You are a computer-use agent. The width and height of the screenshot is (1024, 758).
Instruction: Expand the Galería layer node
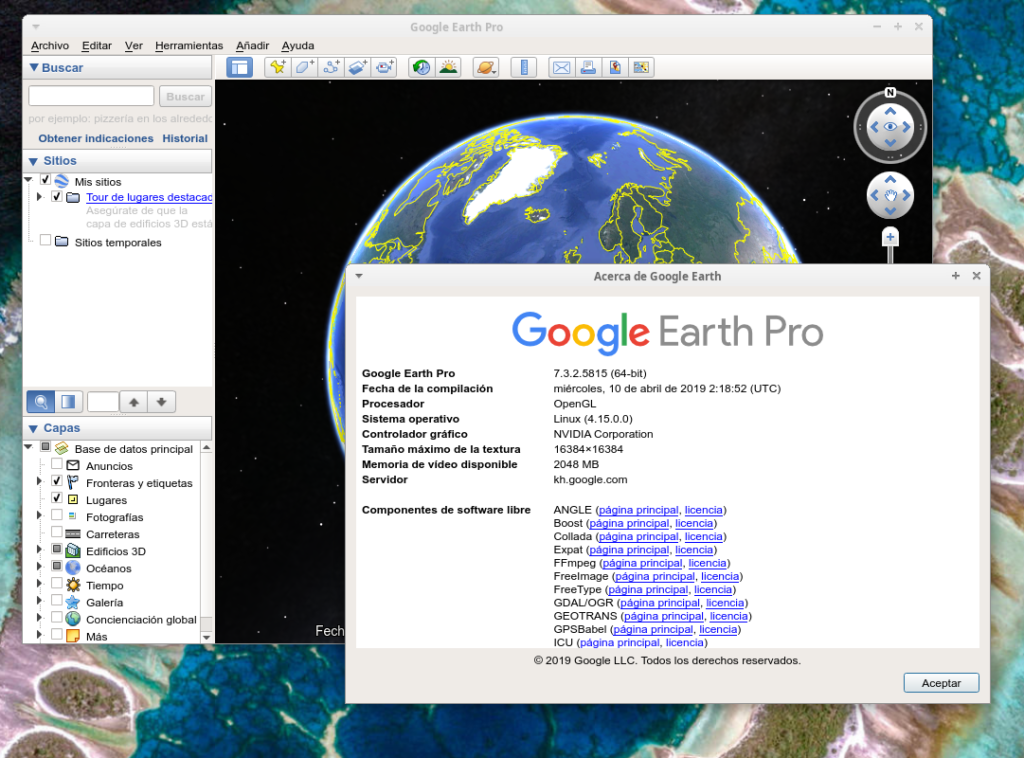(40, 601)
